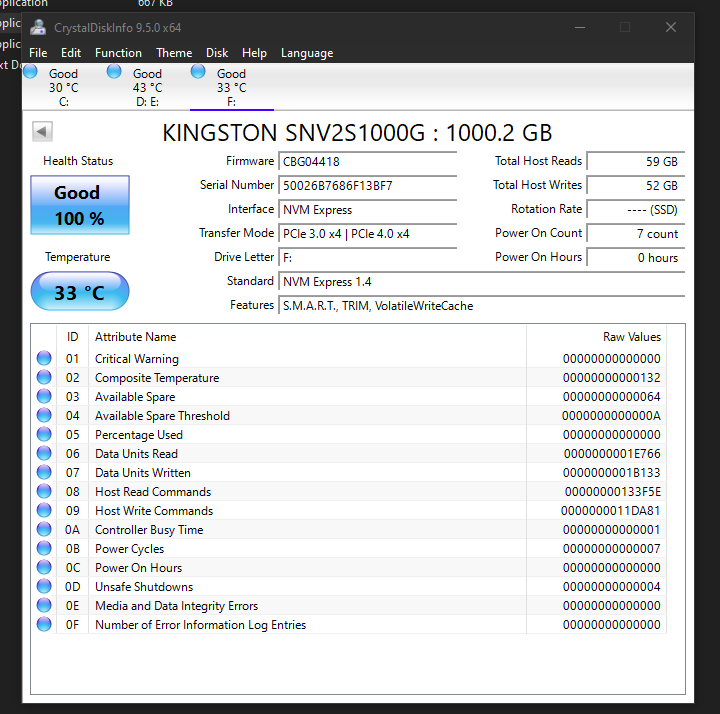The image size is (720, 714).
Task: Click the Transfer Mode field
Action: pos(367,234)
